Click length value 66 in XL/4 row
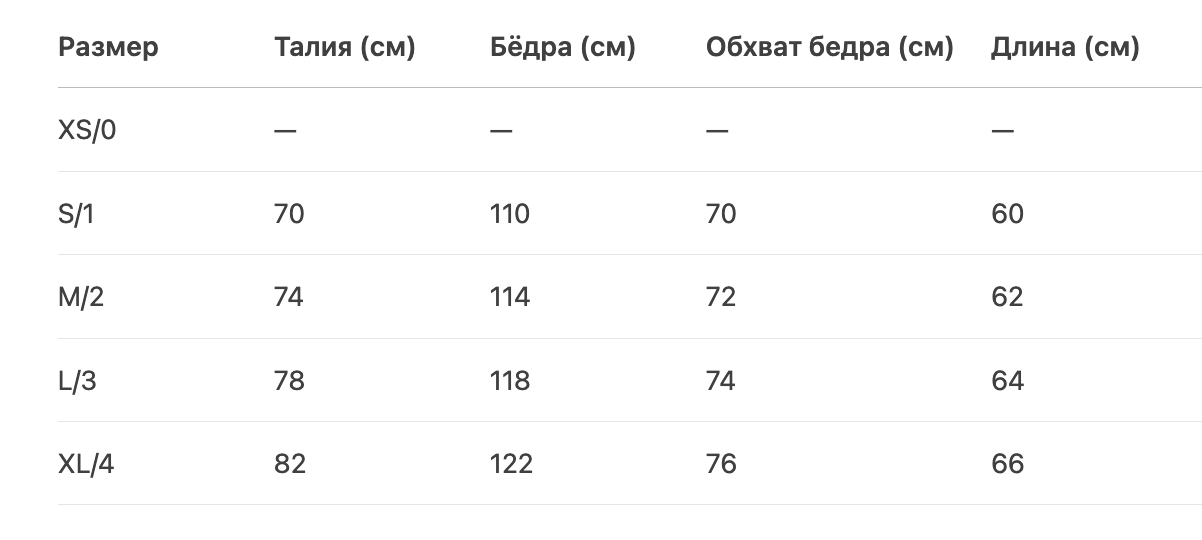Image resolution: width=1202 pixels, height=540 pixels. click(x=1007, y=464)
